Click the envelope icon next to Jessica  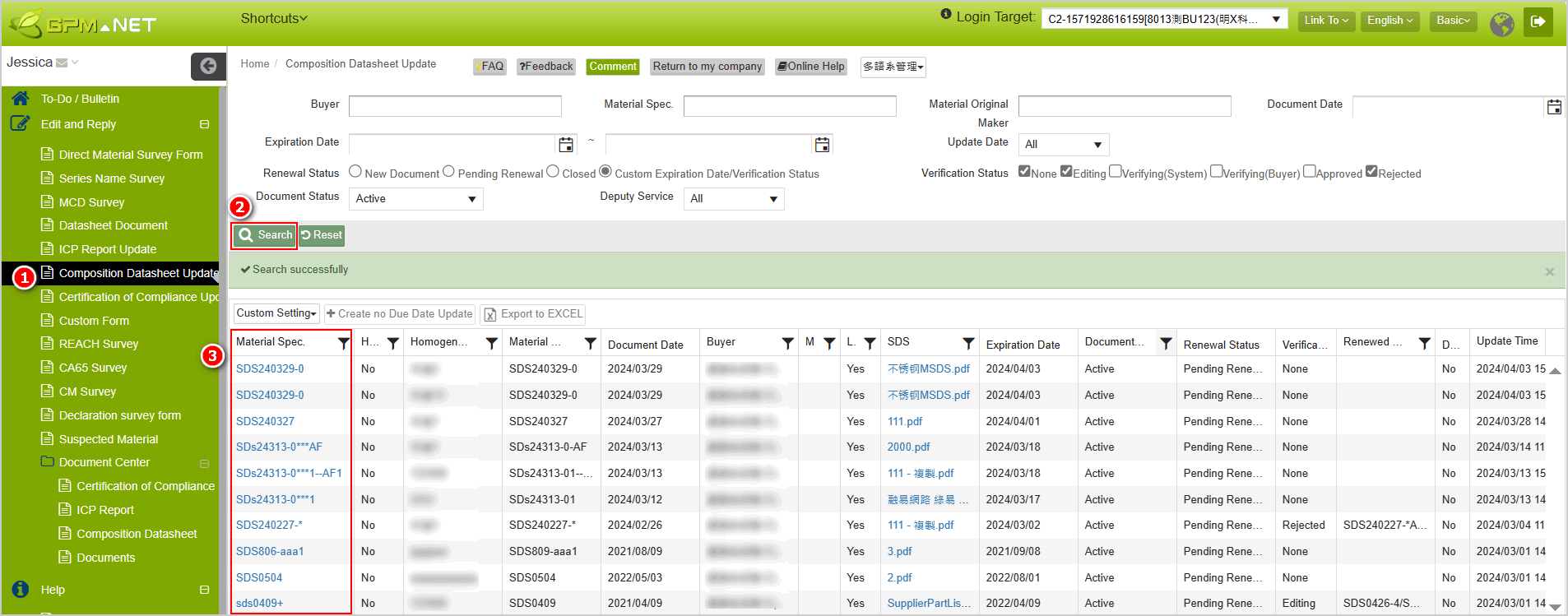(62, 63)
